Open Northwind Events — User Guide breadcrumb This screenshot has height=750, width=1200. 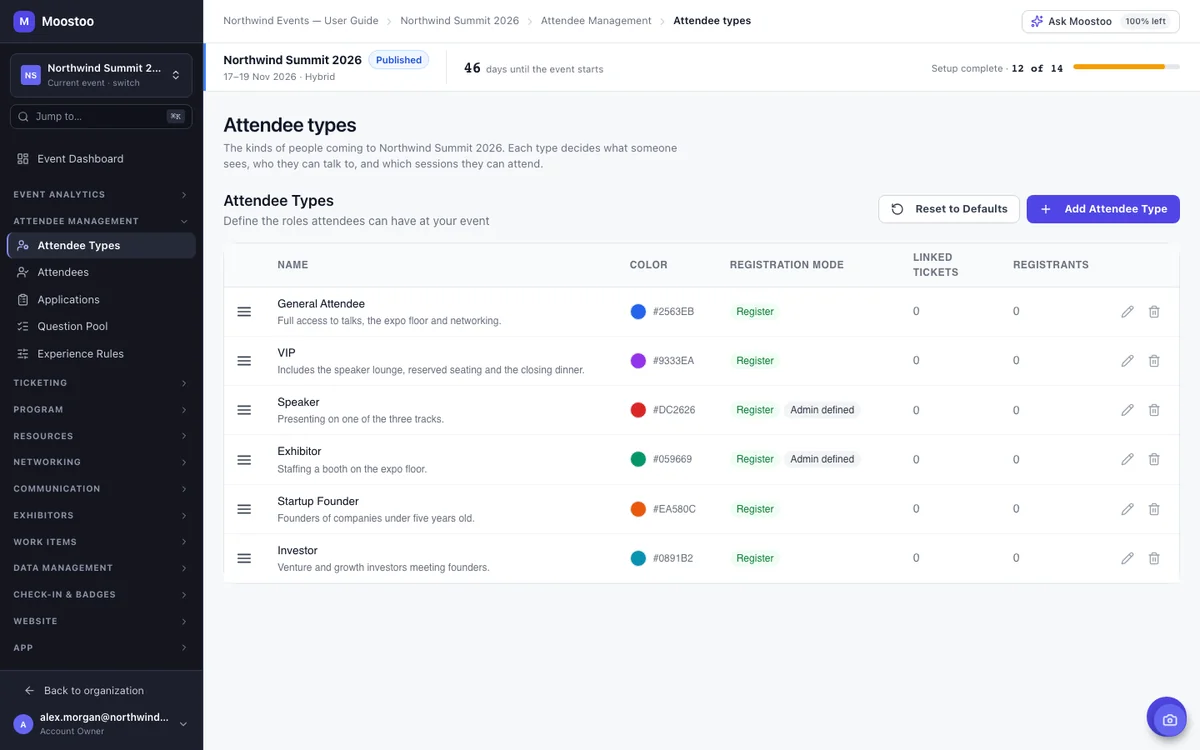coord(301,20)
